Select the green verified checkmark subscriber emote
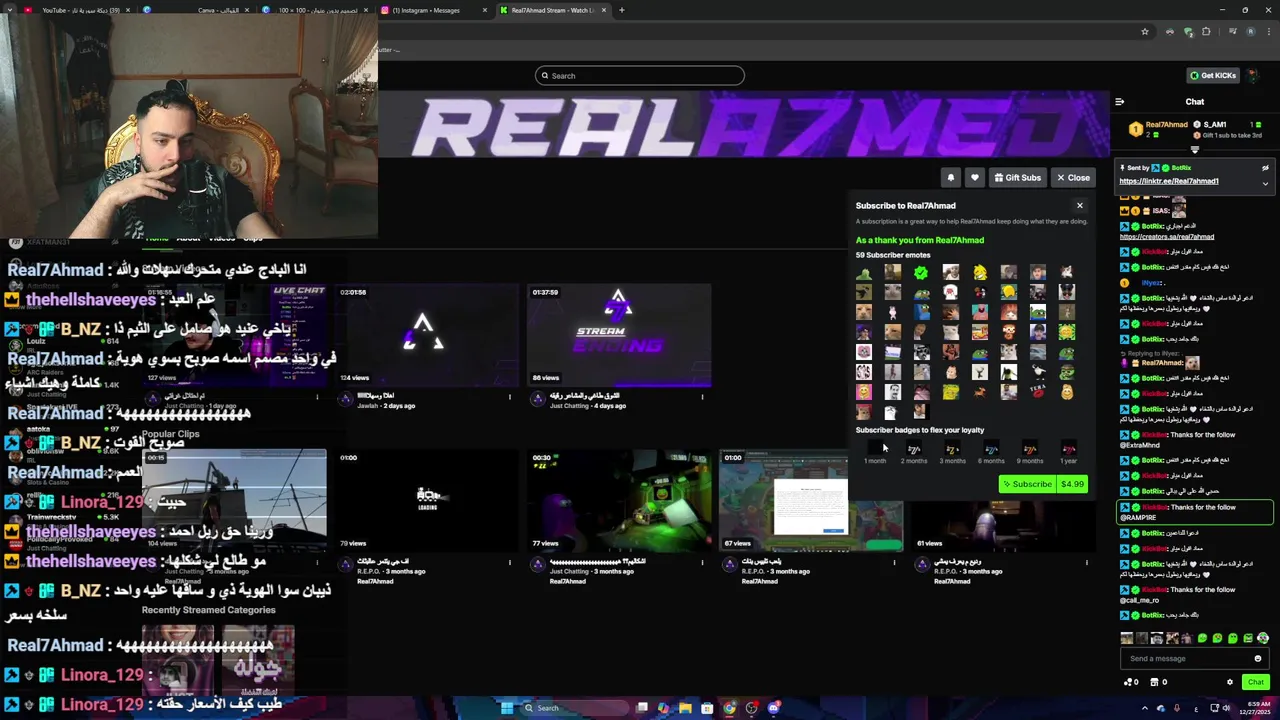The height and width of the screenshot is (720, 1280). point(921,272)
